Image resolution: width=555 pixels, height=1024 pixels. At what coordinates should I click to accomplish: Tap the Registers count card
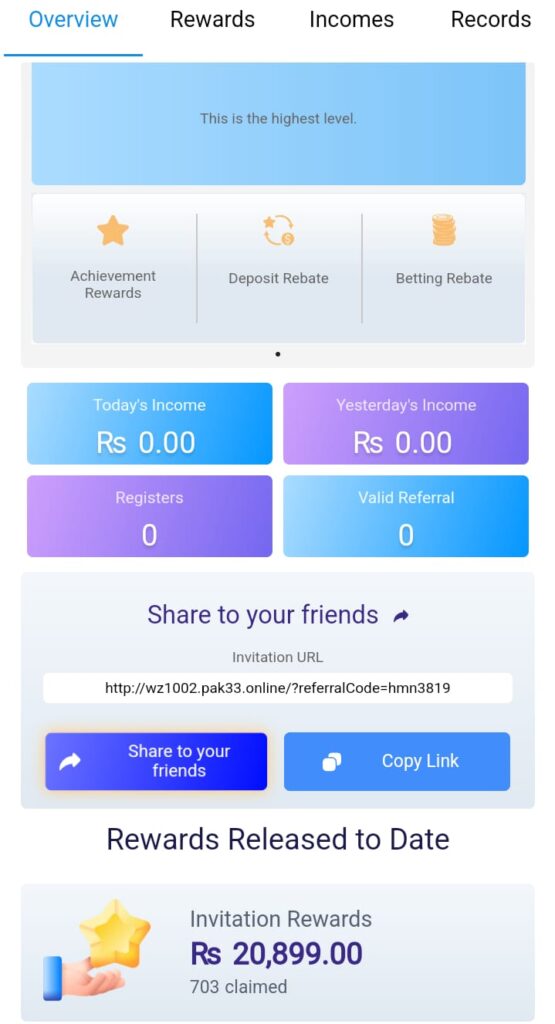(x=150, y=516)
